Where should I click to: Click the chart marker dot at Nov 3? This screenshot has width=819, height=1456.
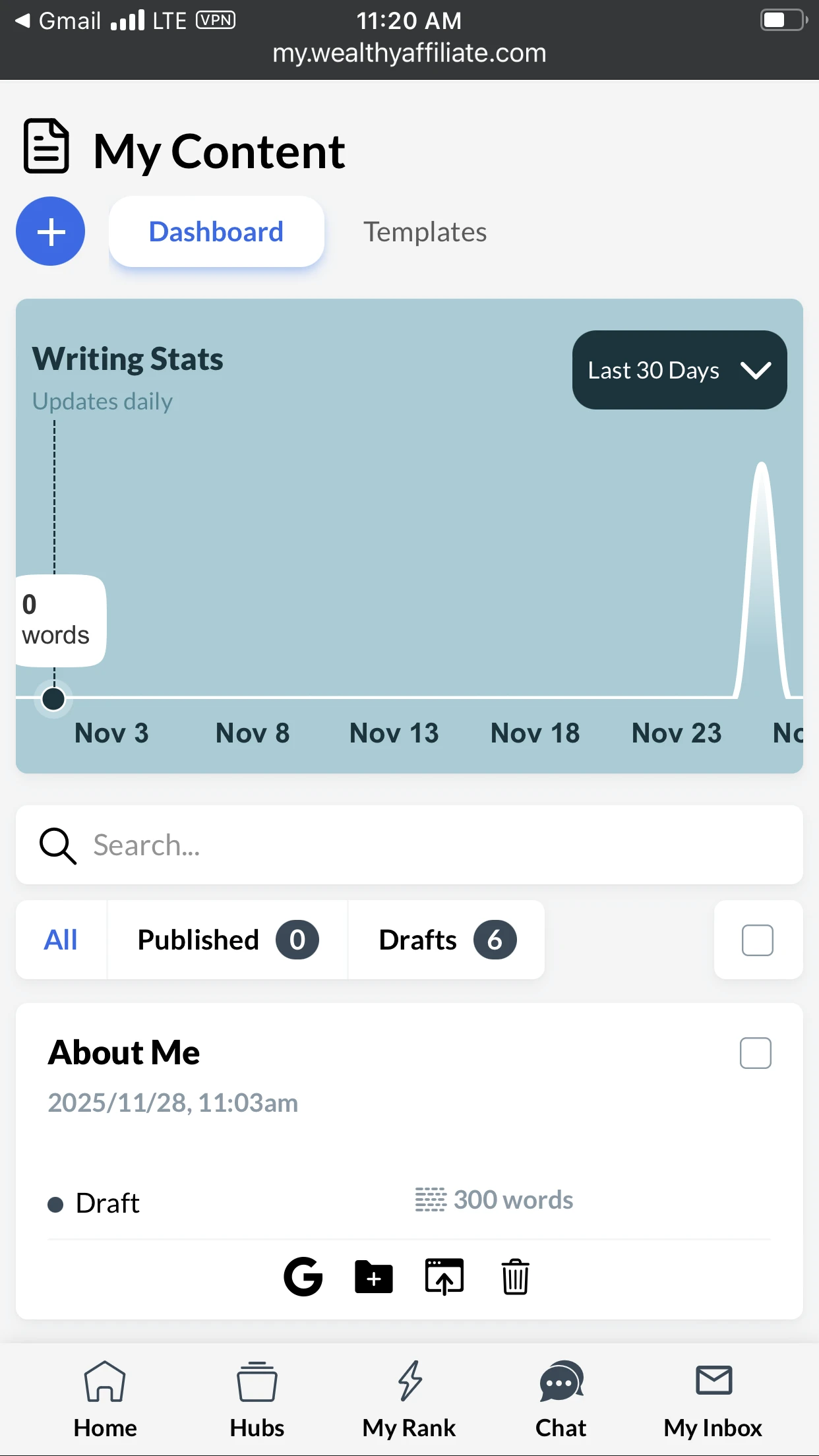tap(53, 699)
